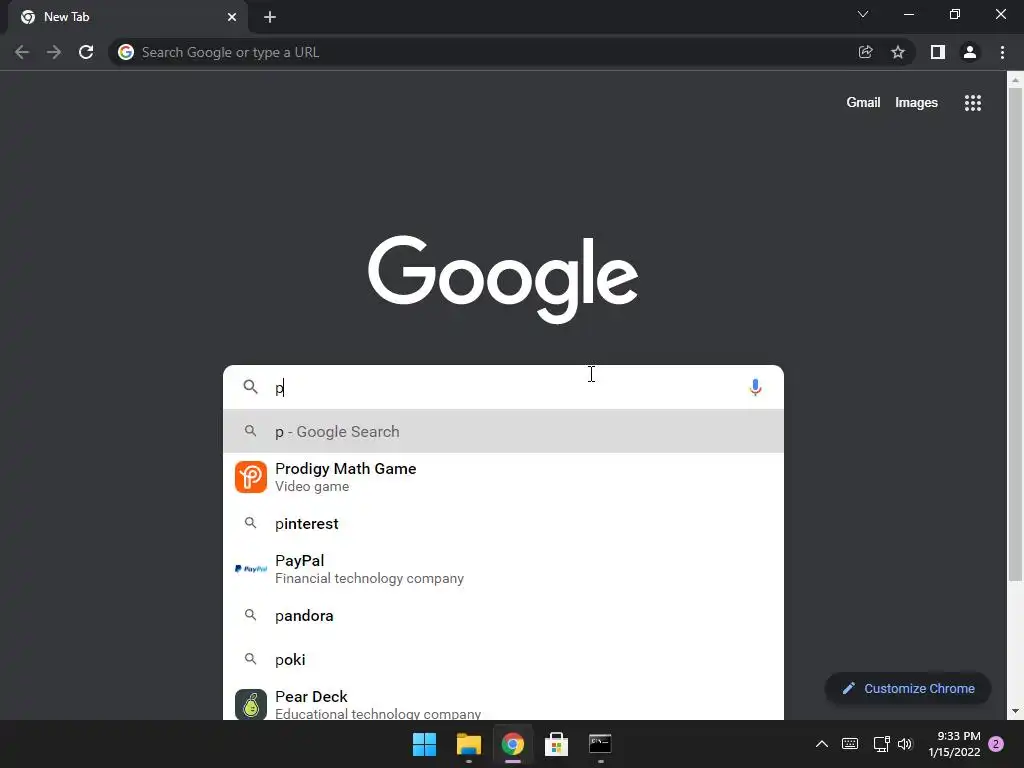Select 'p - Google Search' suggestion
The image size is (1024, 768).
click(x=504, y=431)
